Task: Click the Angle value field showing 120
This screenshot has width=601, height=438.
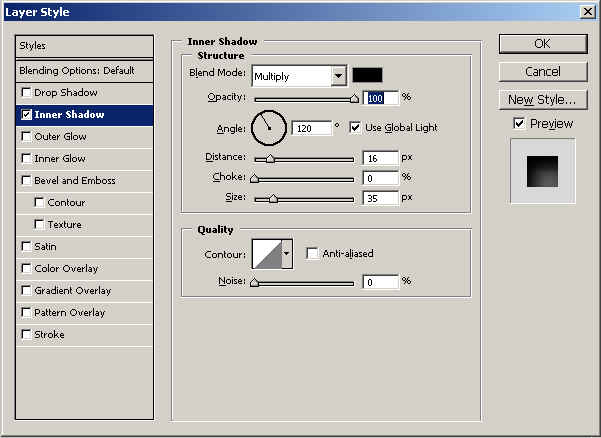Action: pyautogui.click(x=312, y=128)
